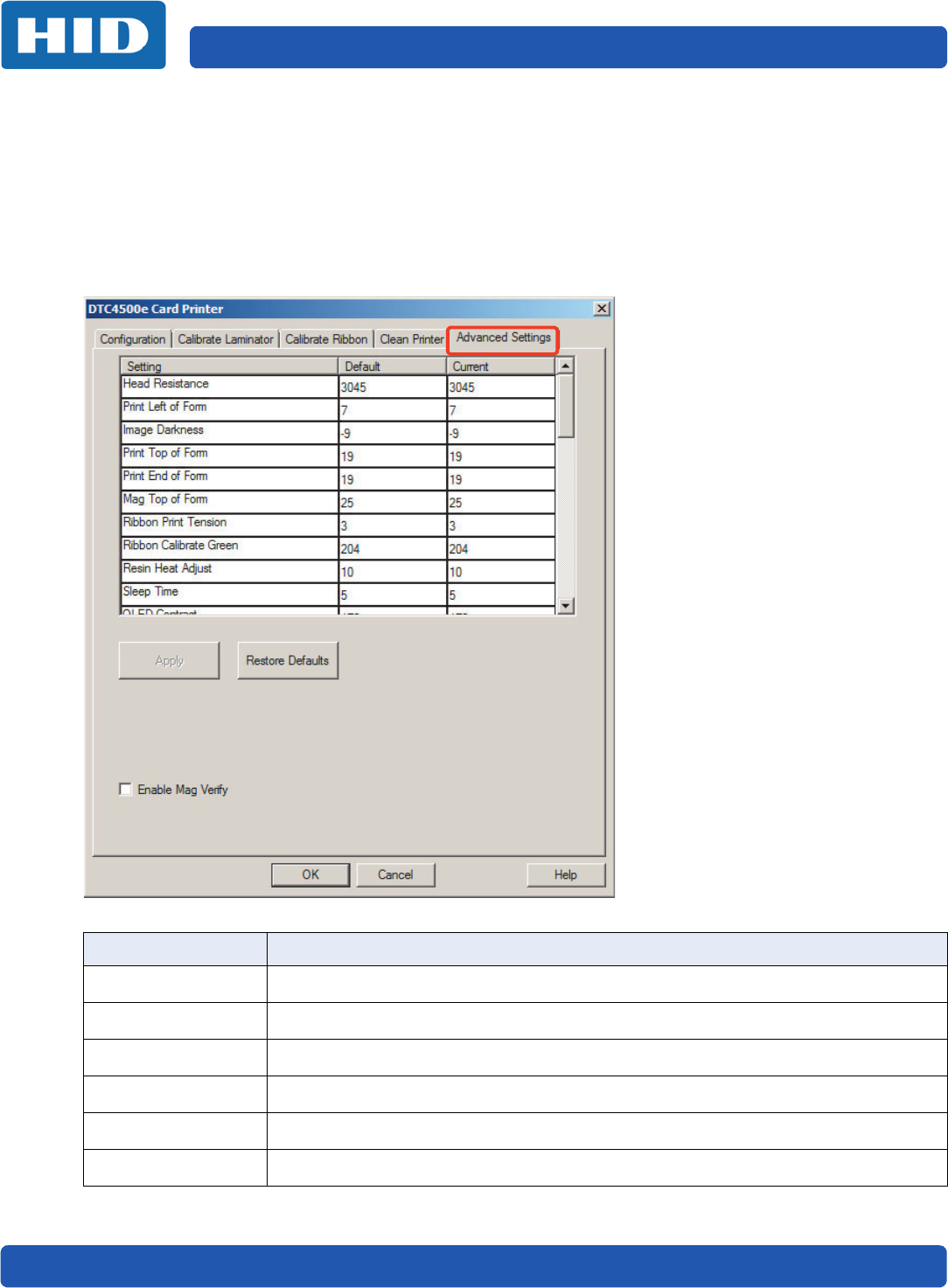948x1288 pixels.
Task: Edit Resin Heat Adjust current value 10
Action: click(501, 572)
